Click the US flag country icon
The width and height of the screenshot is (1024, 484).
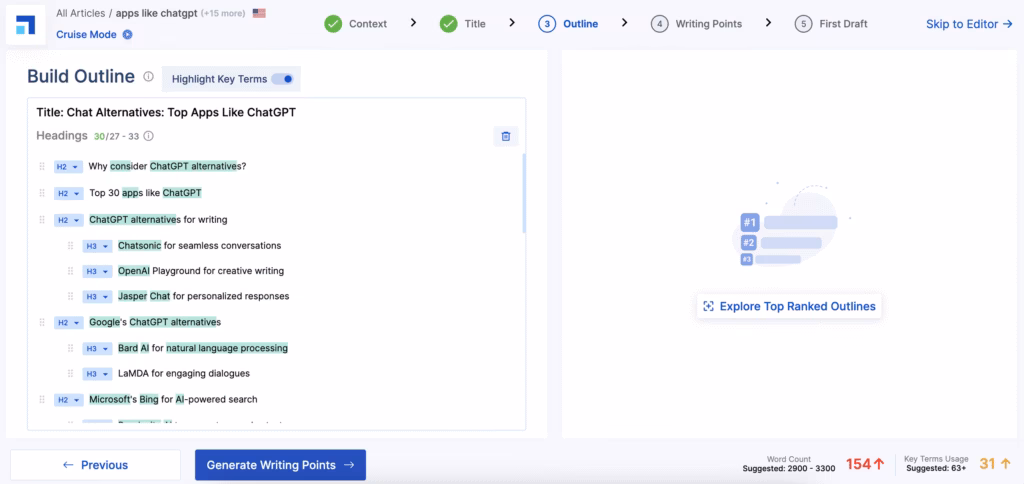click(x=259, y=14)
